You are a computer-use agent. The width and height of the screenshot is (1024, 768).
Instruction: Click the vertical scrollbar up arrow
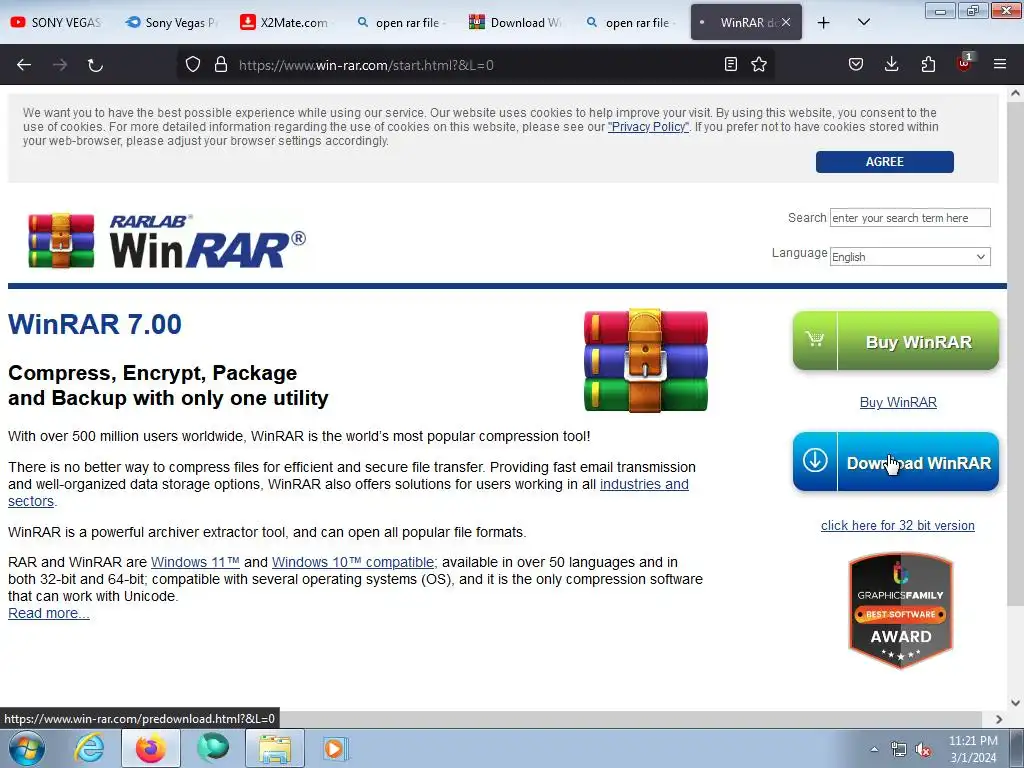[x=1016, y=93]
